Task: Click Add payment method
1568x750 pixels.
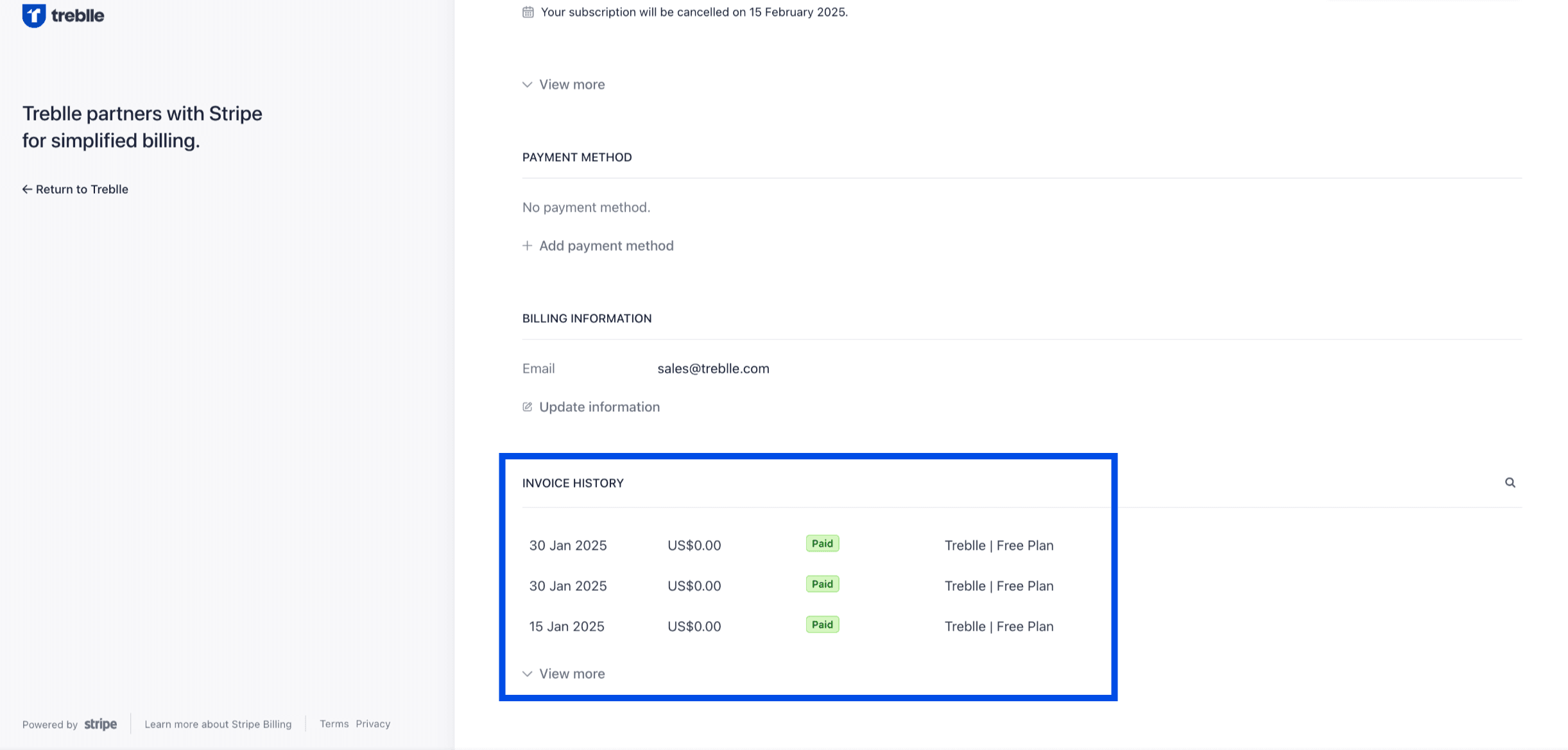Action: pos(606,246)
